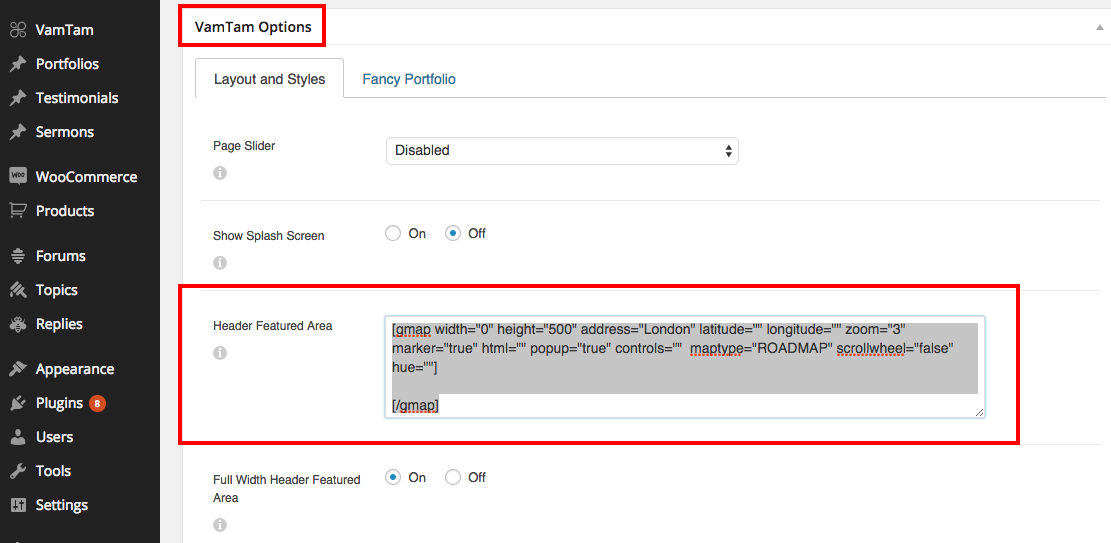The height and width of the screenshot is (543, 1111).
Task: Click the info icon under Page Slider
Action: 220,172
